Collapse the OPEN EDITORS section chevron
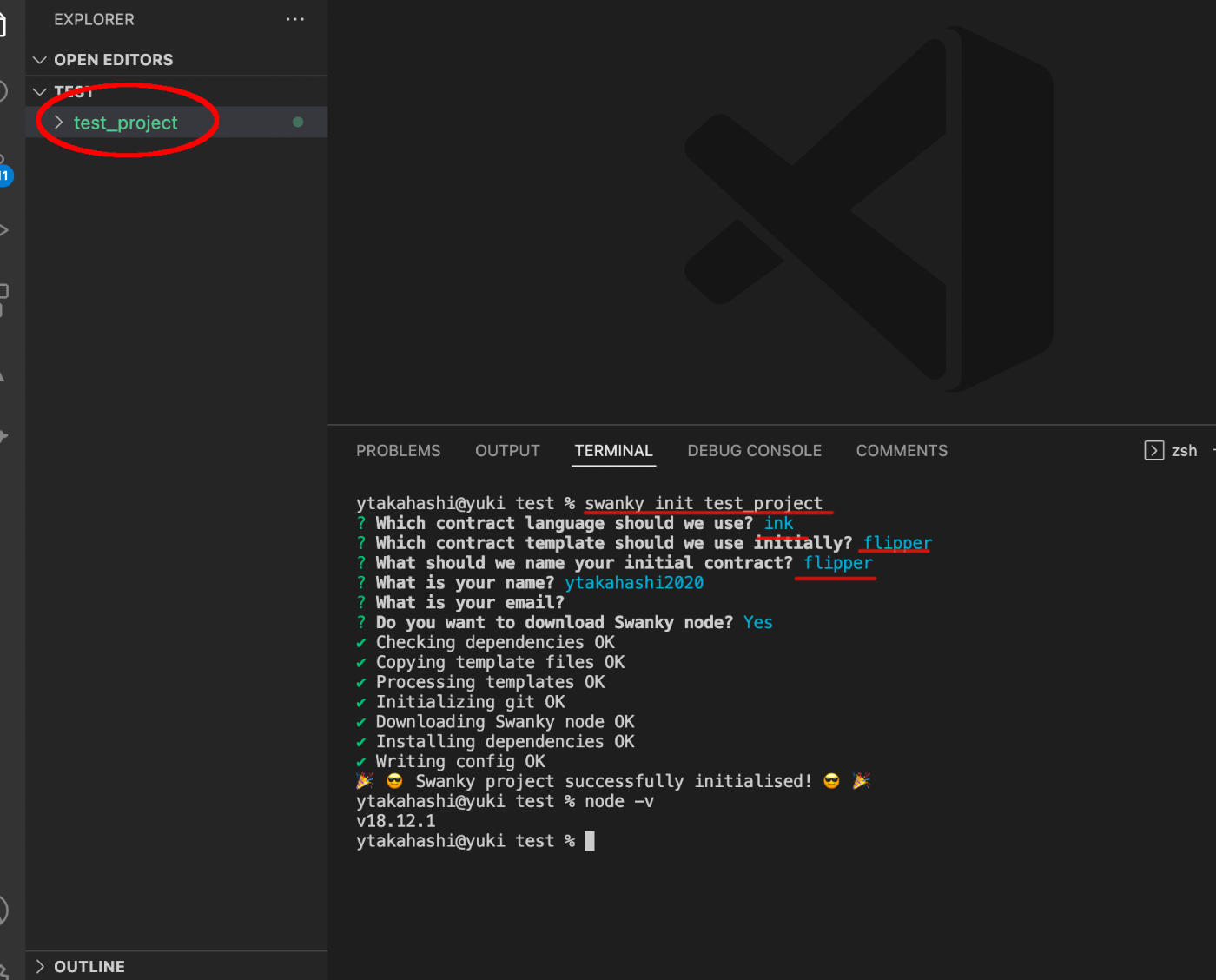Viewport: 1216px width, 980px height. 39,60
